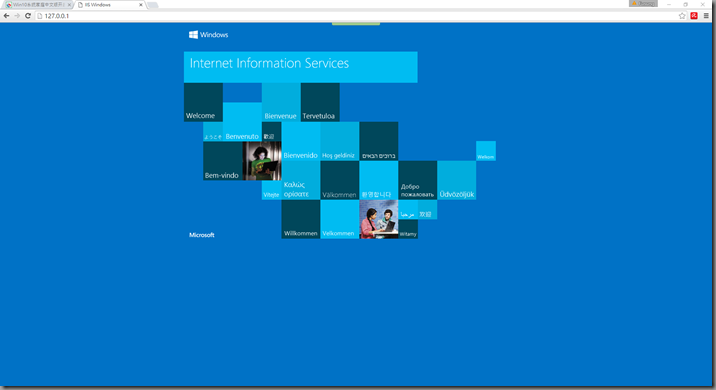Click the dark 歡迎 tile beside Benvenuto
The image size is (716, 390).
pos(271,132)
